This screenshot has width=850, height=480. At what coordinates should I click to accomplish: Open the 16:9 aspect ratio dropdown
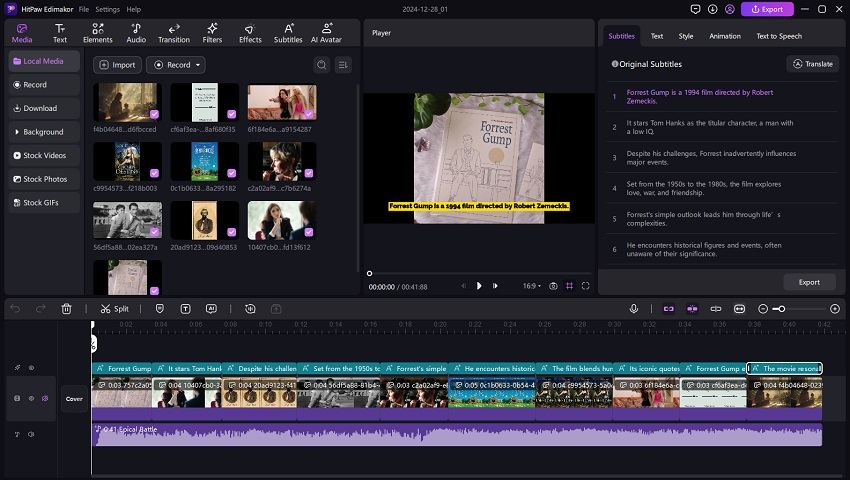531,286
